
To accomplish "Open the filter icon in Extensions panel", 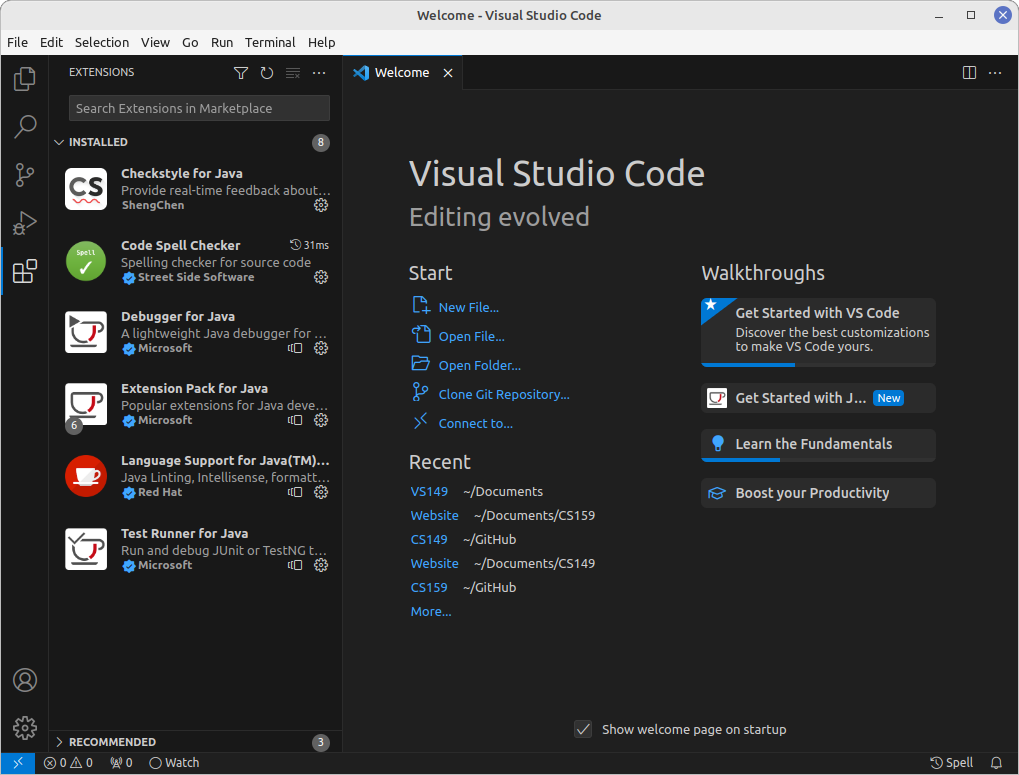I will (240, 72).
